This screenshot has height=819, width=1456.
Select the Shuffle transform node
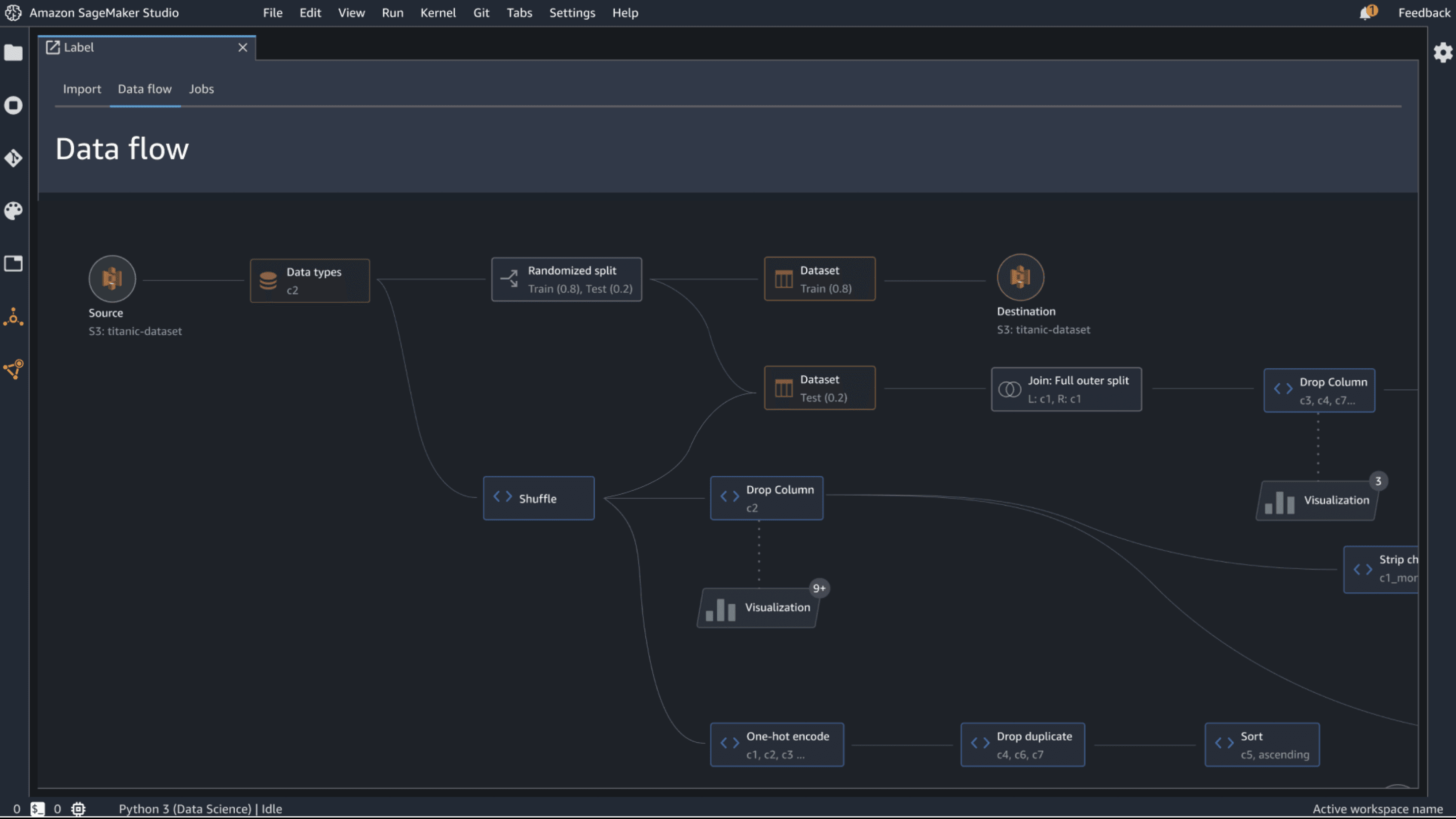tap(538, 498)
